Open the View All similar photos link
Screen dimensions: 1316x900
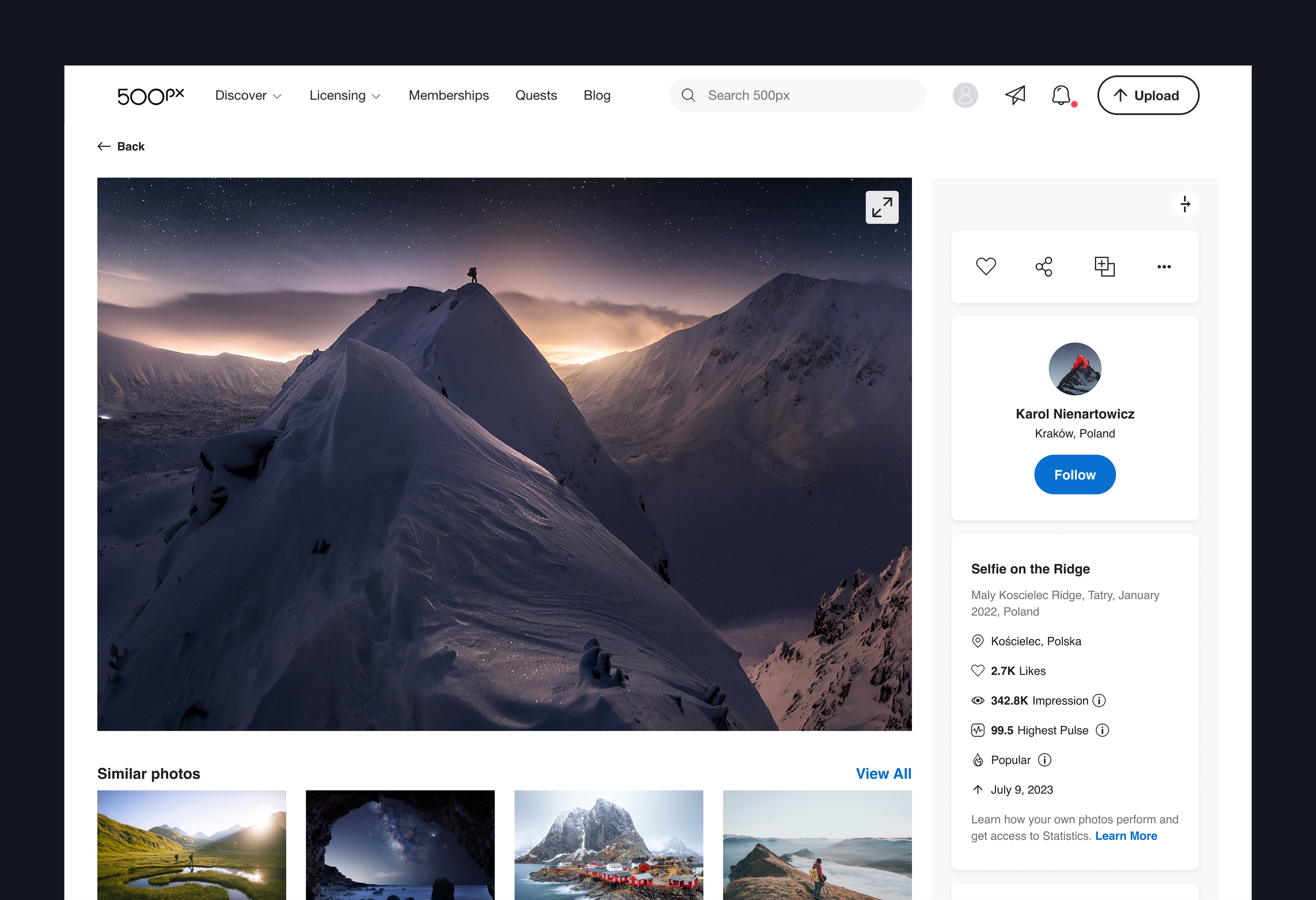(x=883, y=774)
